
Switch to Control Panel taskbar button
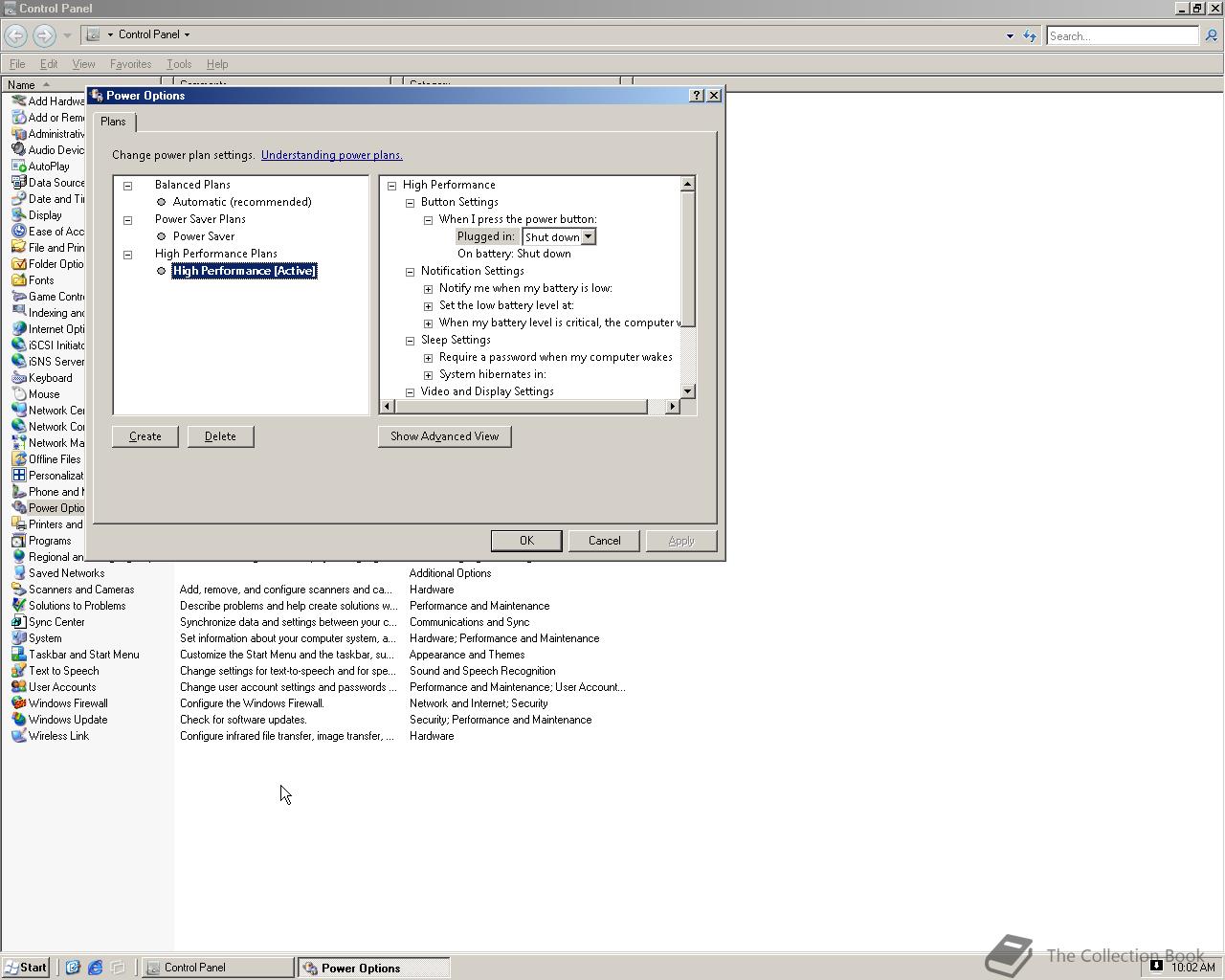pyautogui.click(x=218, y=968)
